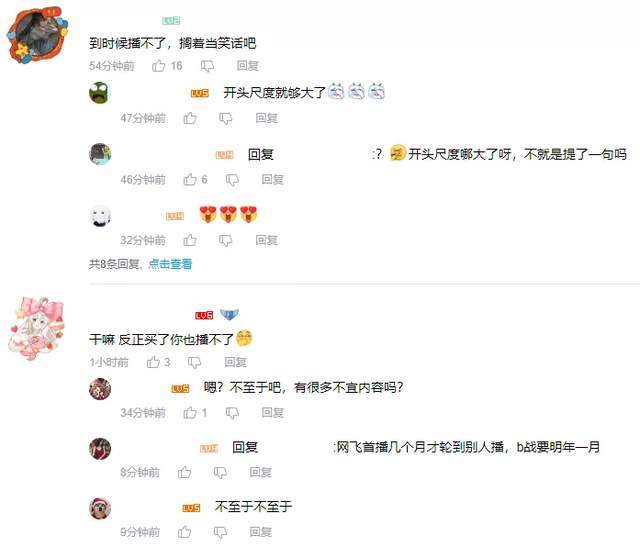Like the reply posted 47 minutes ago
640x558 pixels.
coord(190,118)
